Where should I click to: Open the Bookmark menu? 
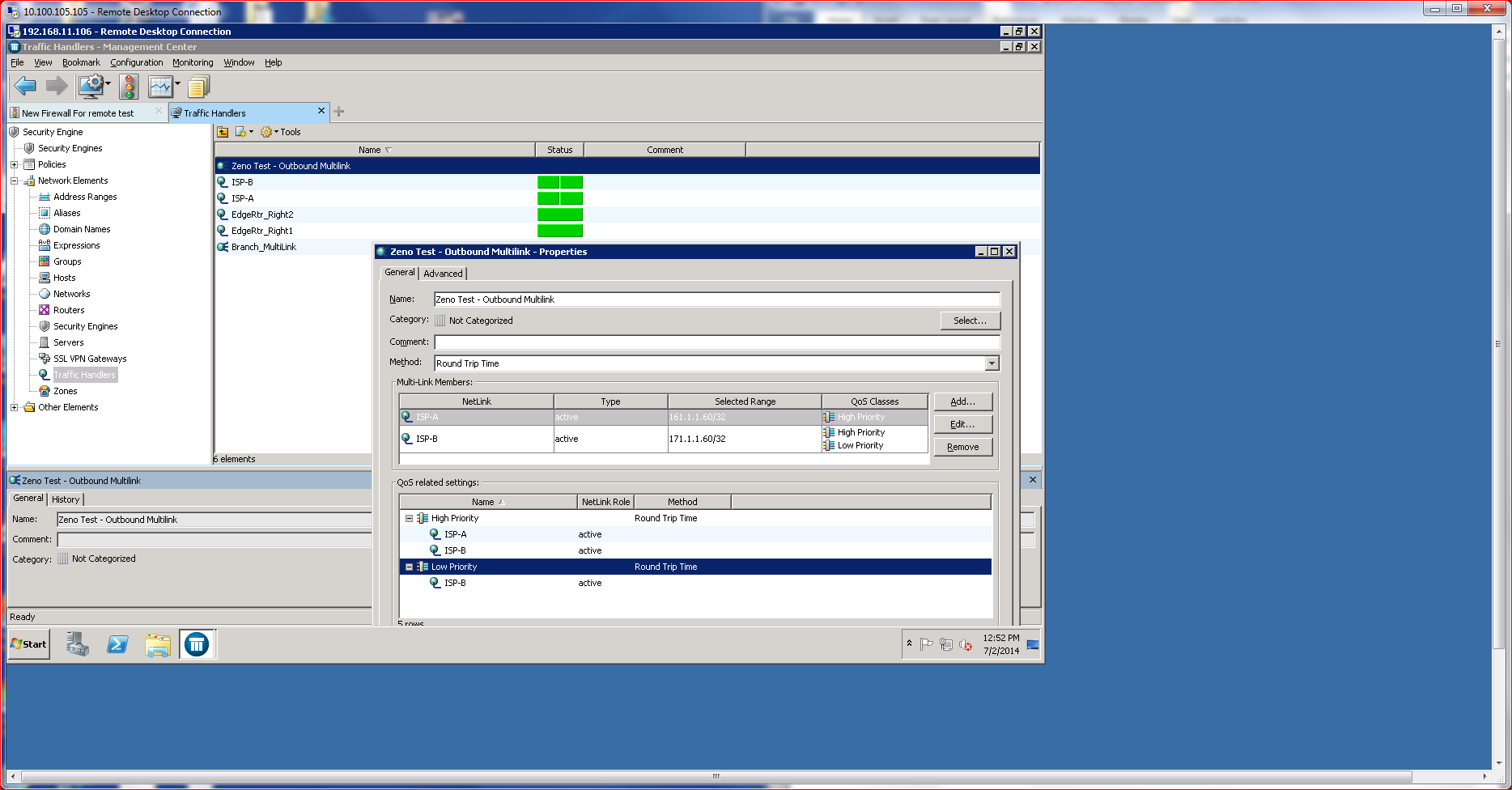(81, 62)
